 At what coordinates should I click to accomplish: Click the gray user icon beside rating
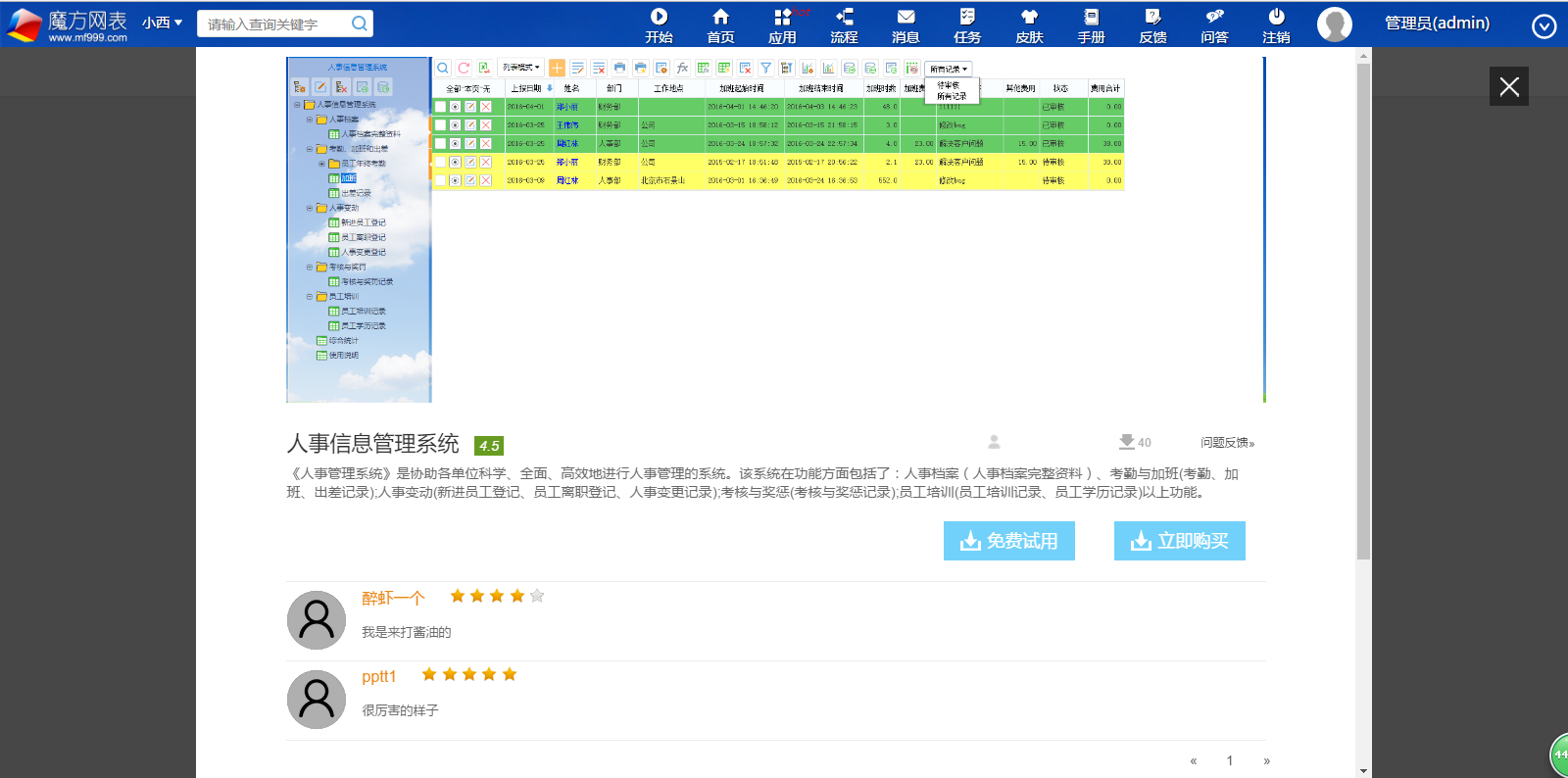(x=994, y=442)
